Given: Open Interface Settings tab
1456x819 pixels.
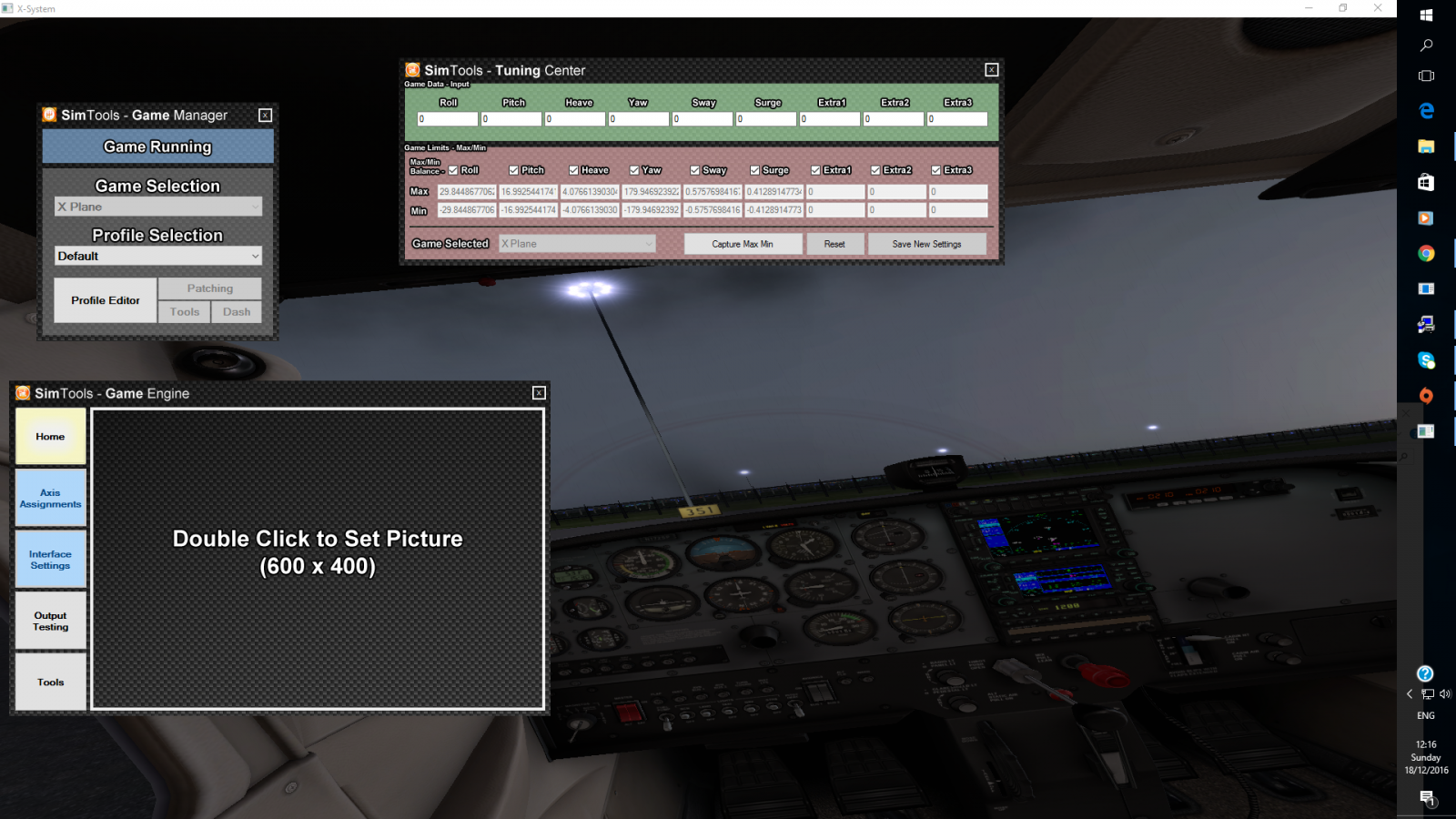Looking at the screenshot, I should click(51, 560).
